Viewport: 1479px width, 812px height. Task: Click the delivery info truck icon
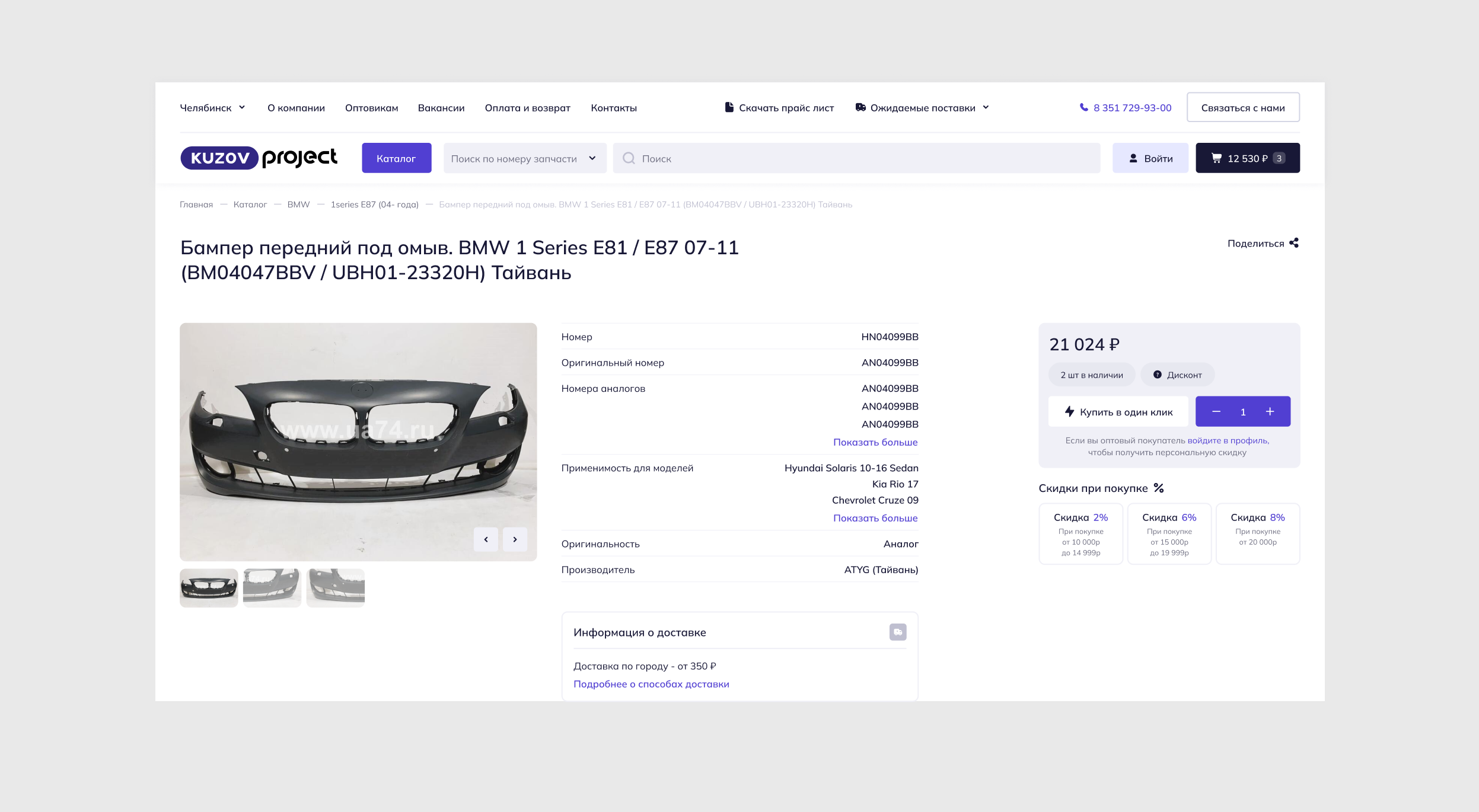click(898, 632)
